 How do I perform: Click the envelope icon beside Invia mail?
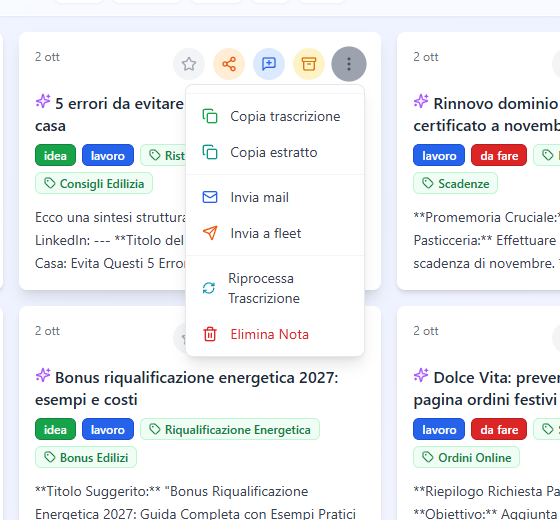210,197
